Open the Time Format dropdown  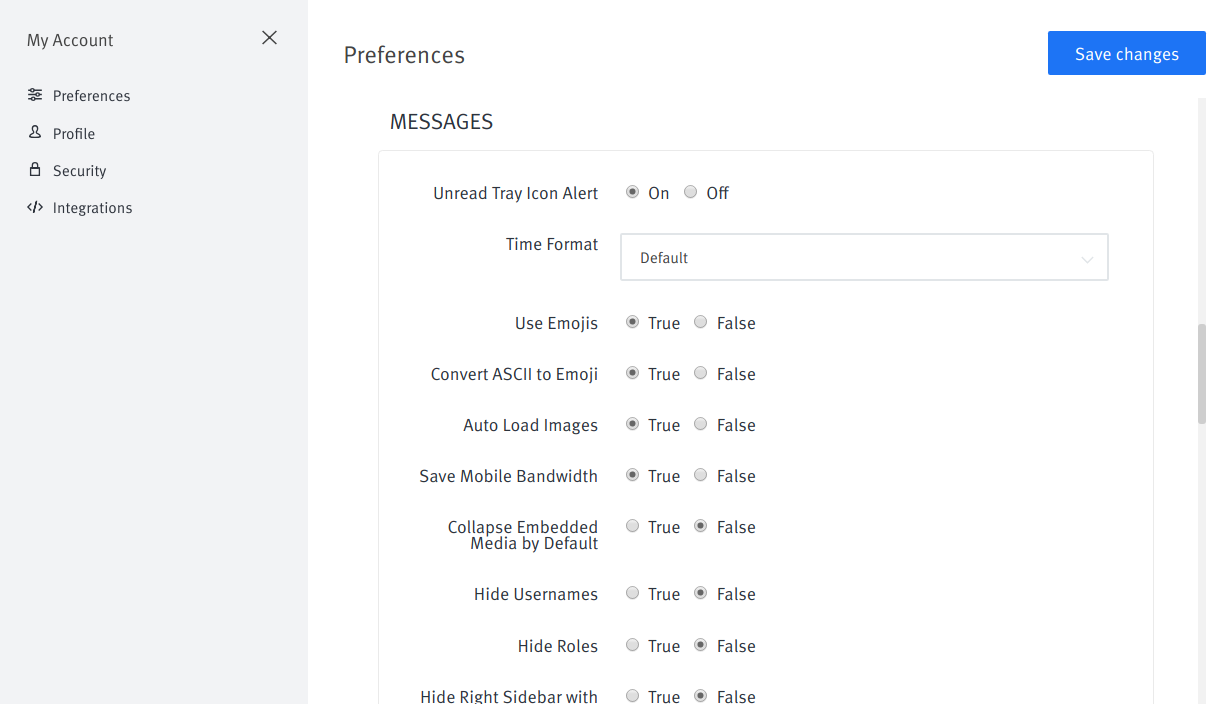[x=864, y=257]
